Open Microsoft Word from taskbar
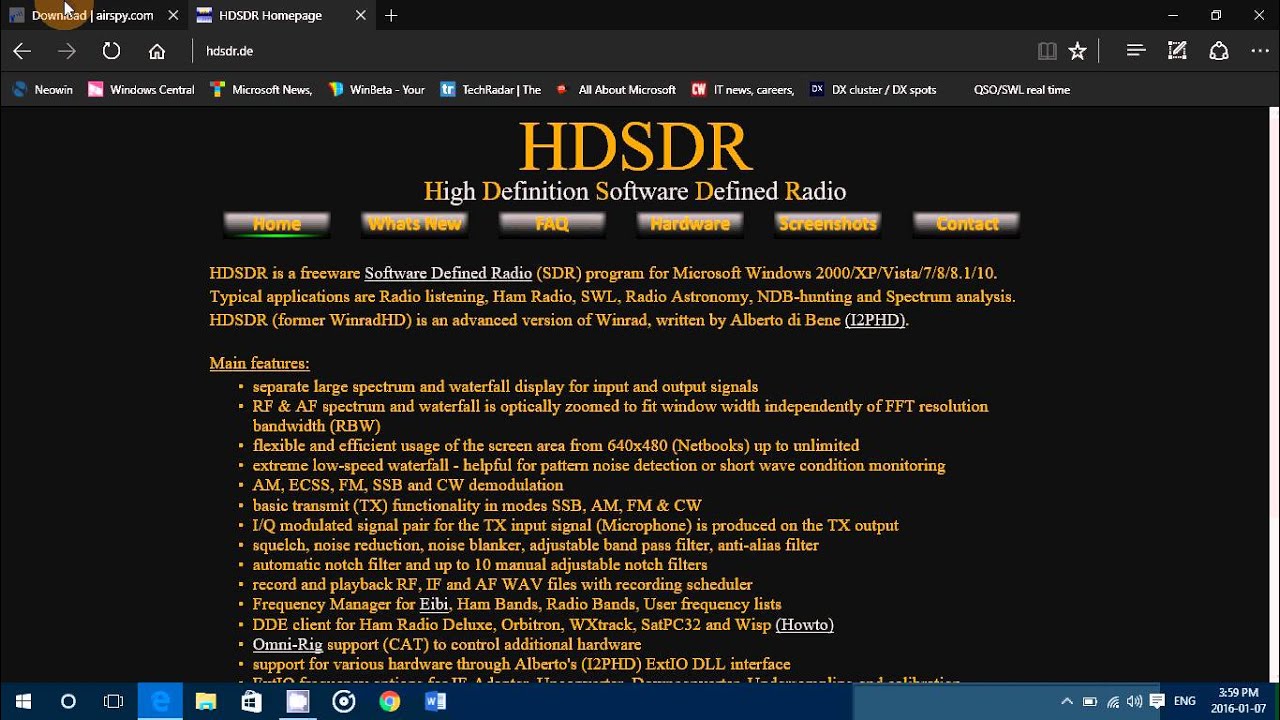Screen dimensions: 1280x720 [x=435, y=702]
